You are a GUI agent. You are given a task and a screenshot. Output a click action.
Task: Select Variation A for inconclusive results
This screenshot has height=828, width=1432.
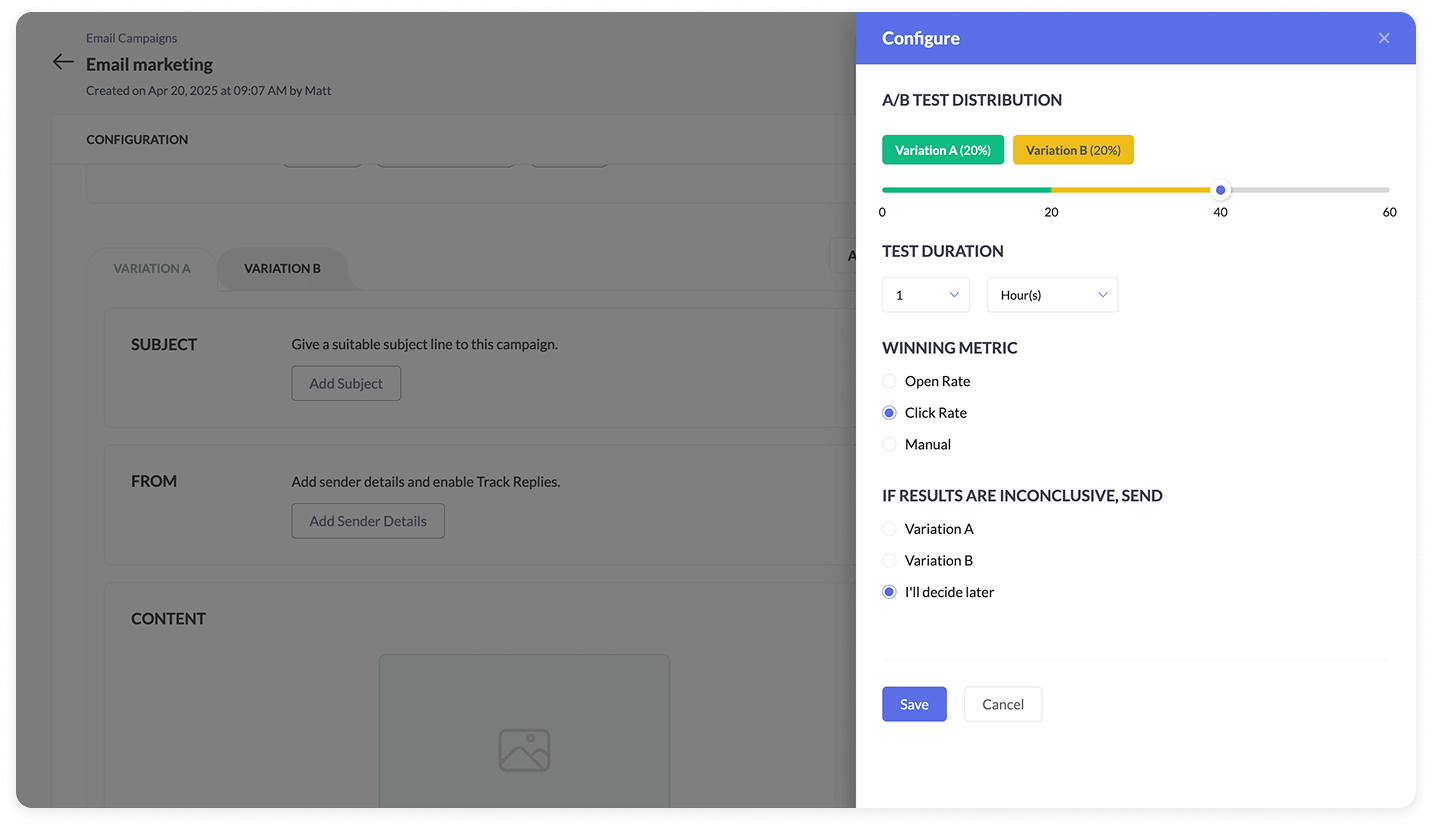(889, 529)
